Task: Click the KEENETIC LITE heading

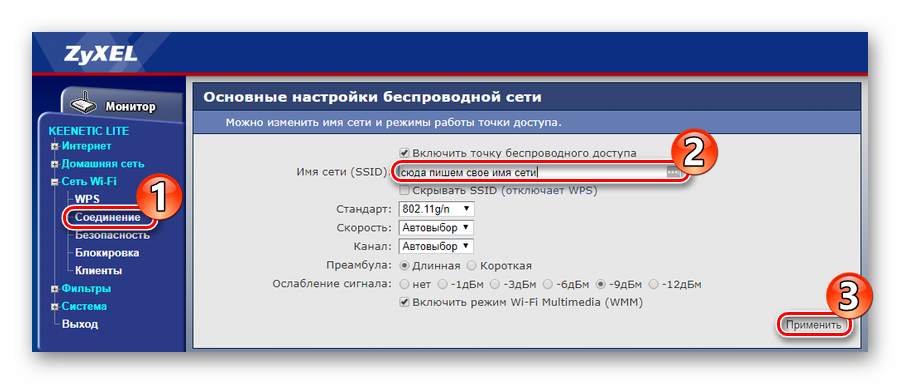Action: click(x=89, y=131)
